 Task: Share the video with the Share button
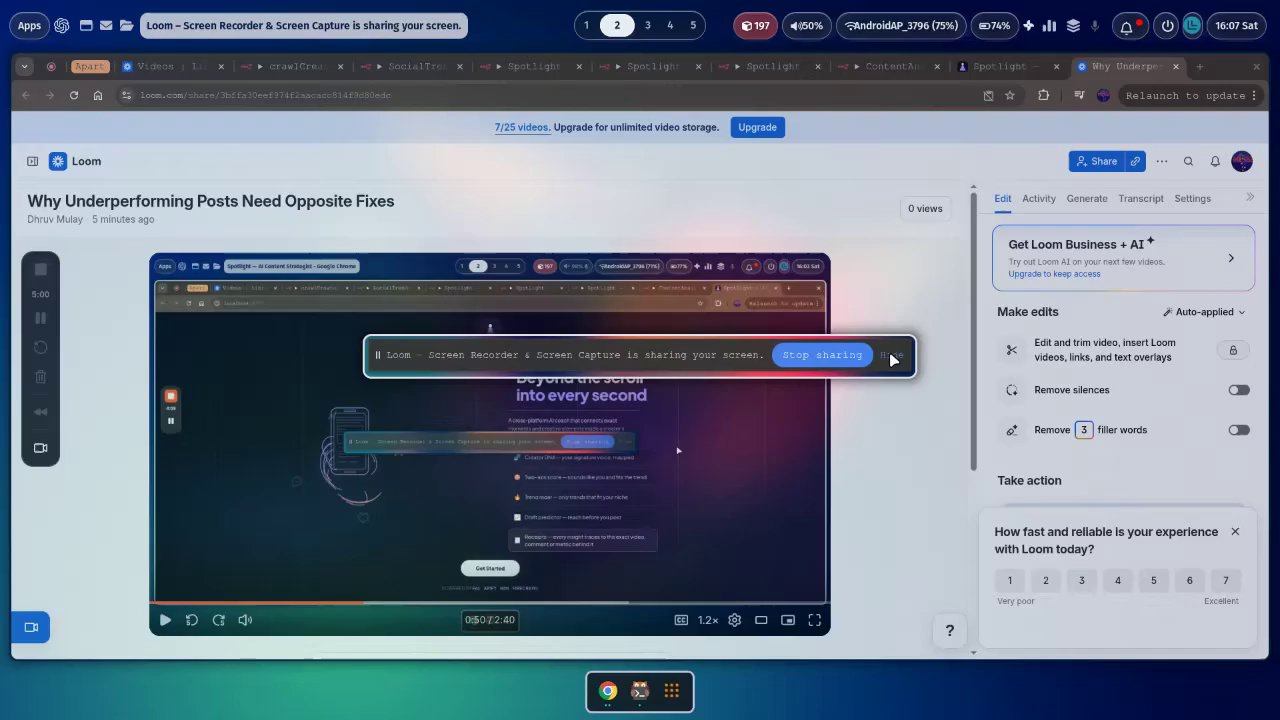1095,161
